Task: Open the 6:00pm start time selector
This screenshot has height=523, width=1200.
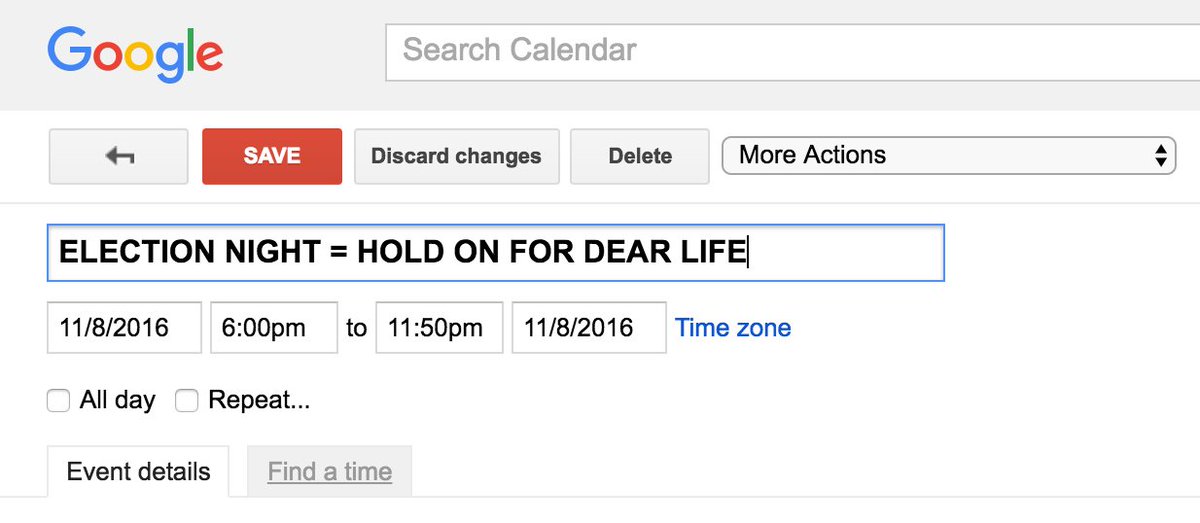Action: pos(274,327)
